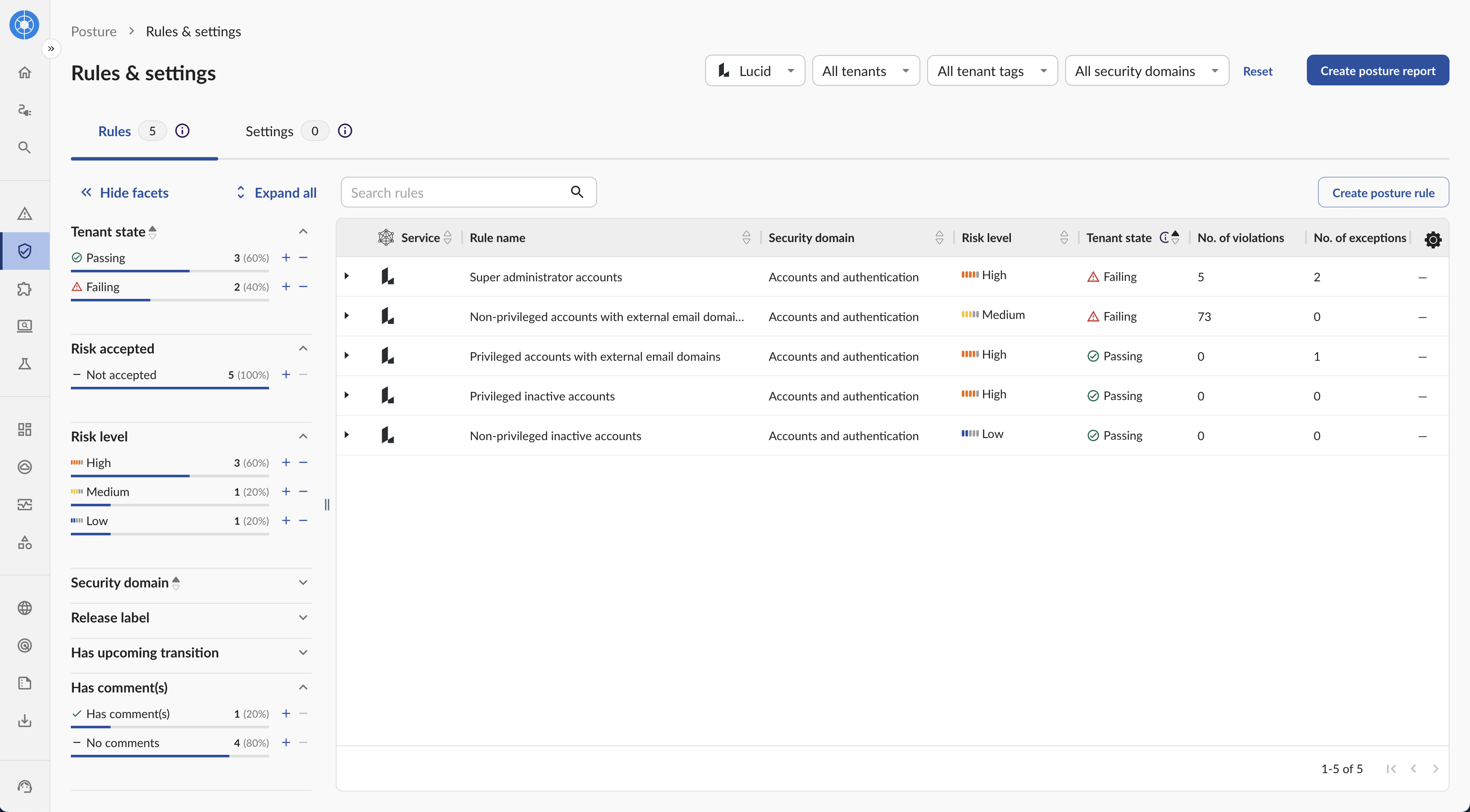
Task: Open the download icon in sidebar
Action: 24,720
